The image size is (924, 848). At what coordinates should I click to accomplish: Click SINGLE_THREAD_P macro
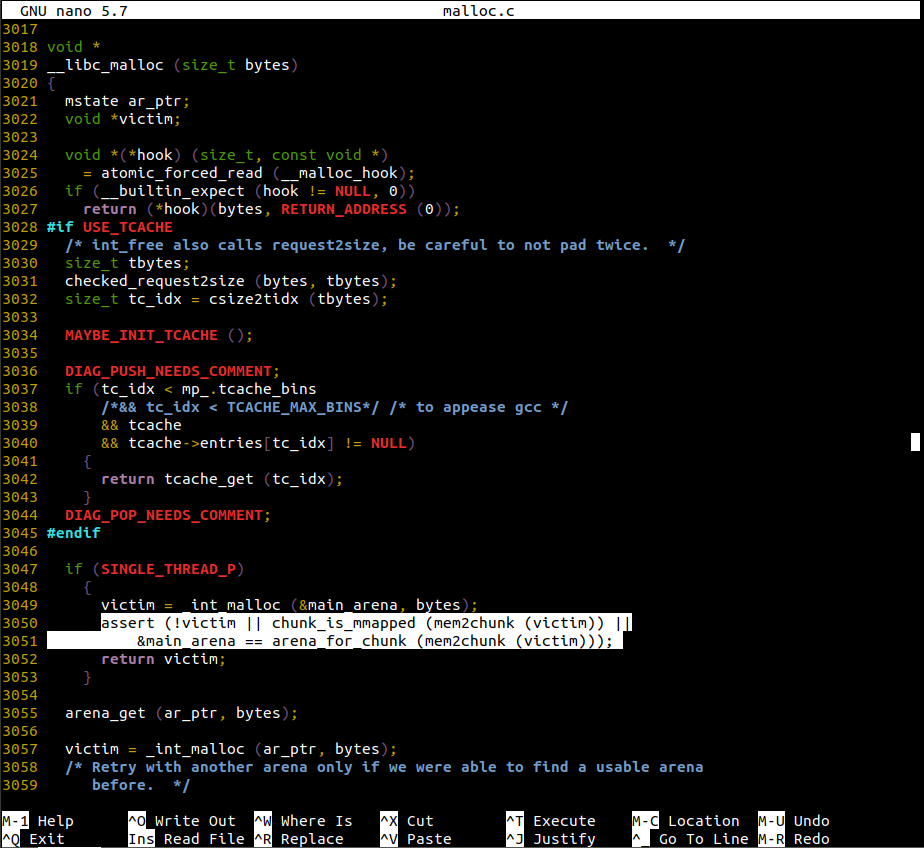coord(169,569)
